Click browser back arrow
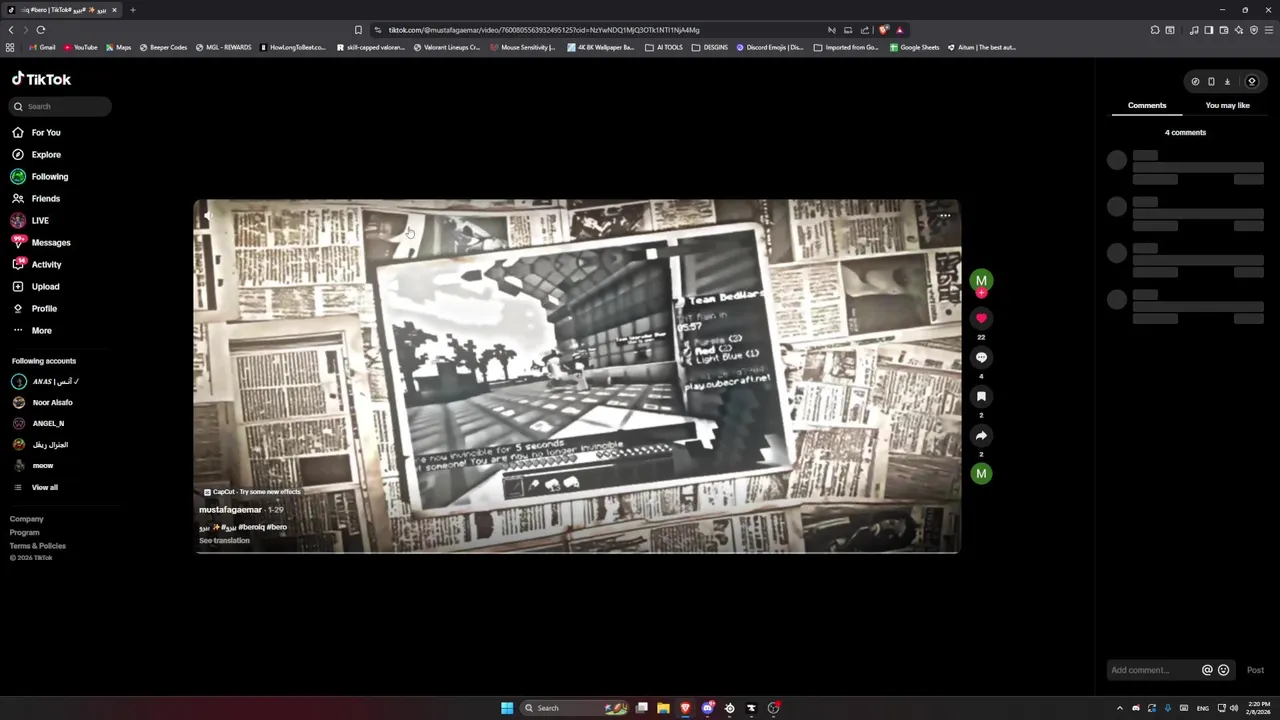1280x720 pixels. (11, 30)
